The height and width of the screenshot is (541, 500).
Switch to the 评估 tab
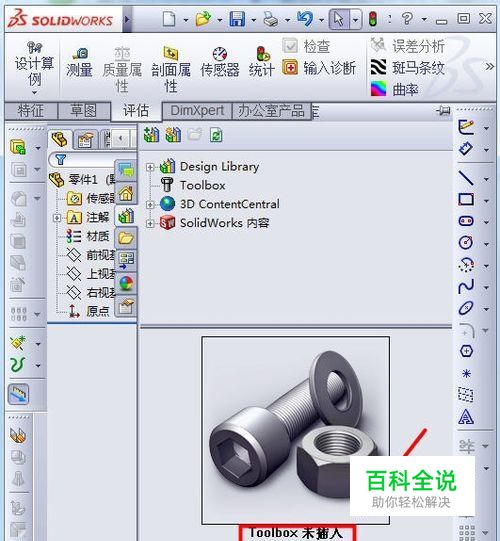pyautogui.click(x=136, y=111)
